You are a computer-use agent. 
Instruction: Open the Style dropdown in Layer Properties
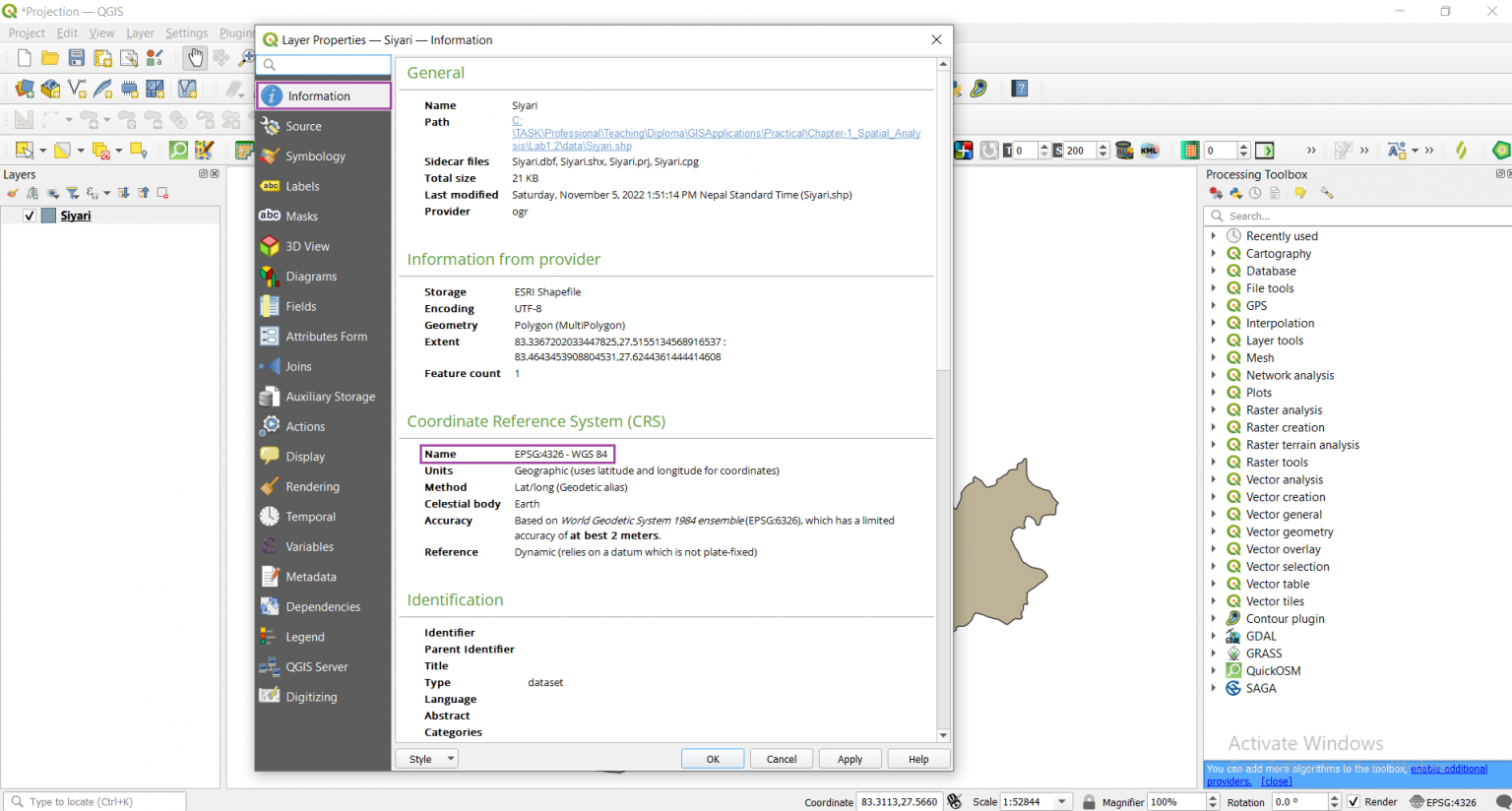[x=426, y=758]
